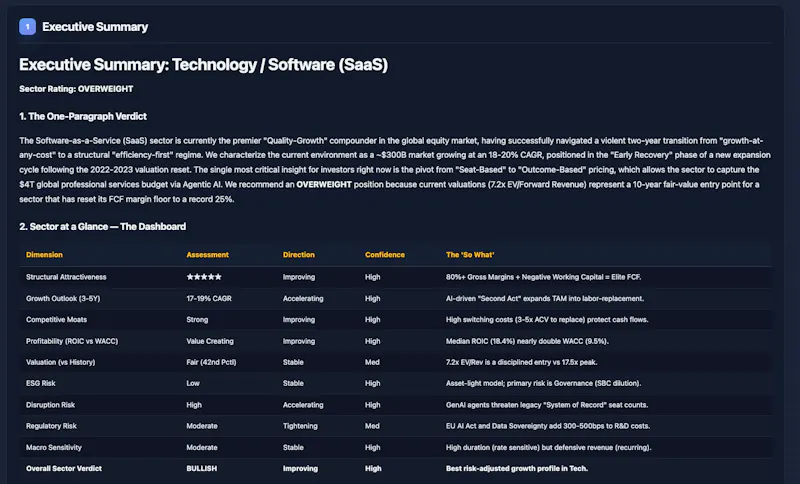Click 'Stable' direction in Macro Sensitivity row
Viewport: 800px width, 484px height.
point(293,447)
